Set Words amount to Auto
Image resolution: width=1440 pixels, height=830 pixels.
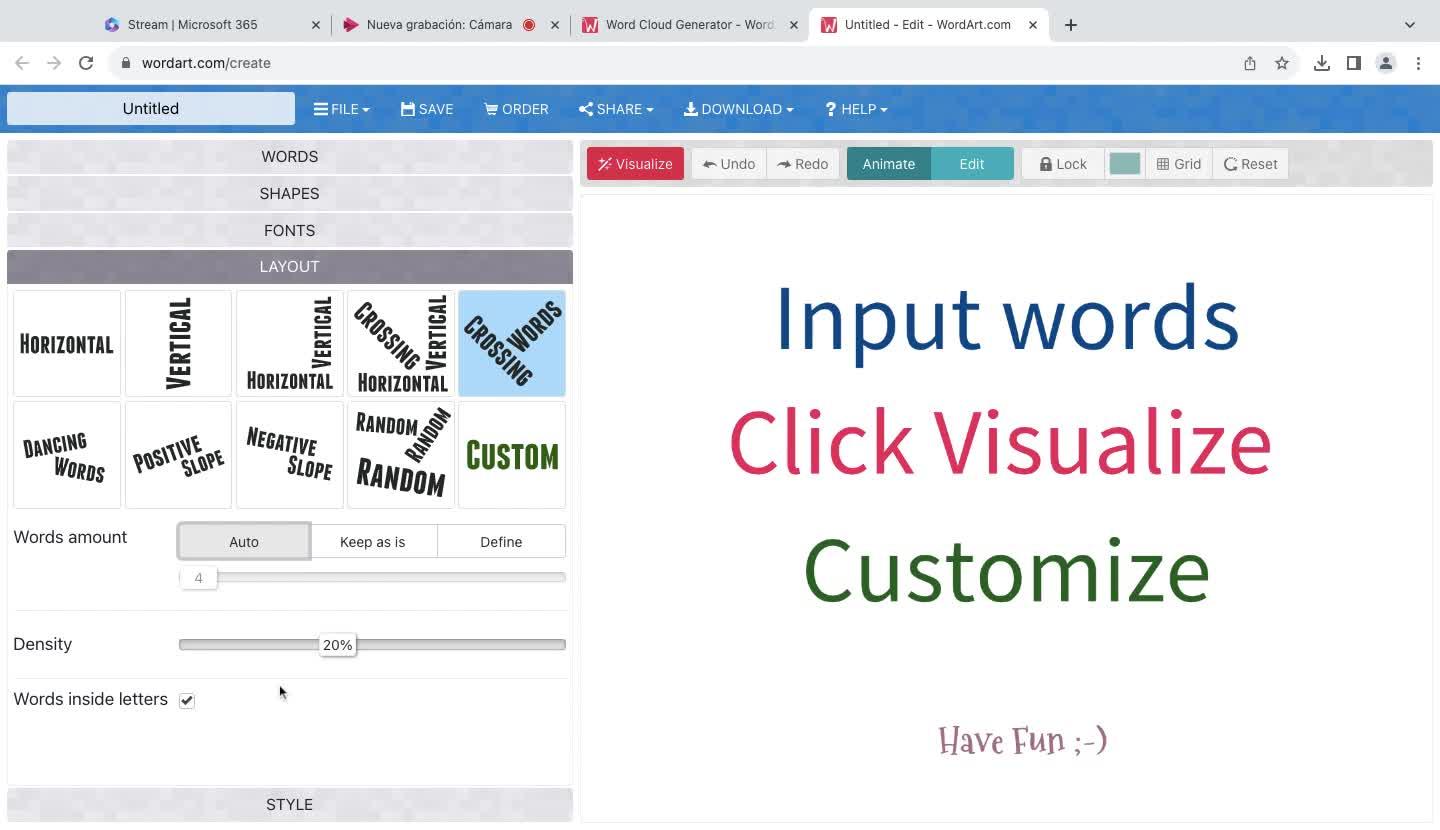(244, 542)
